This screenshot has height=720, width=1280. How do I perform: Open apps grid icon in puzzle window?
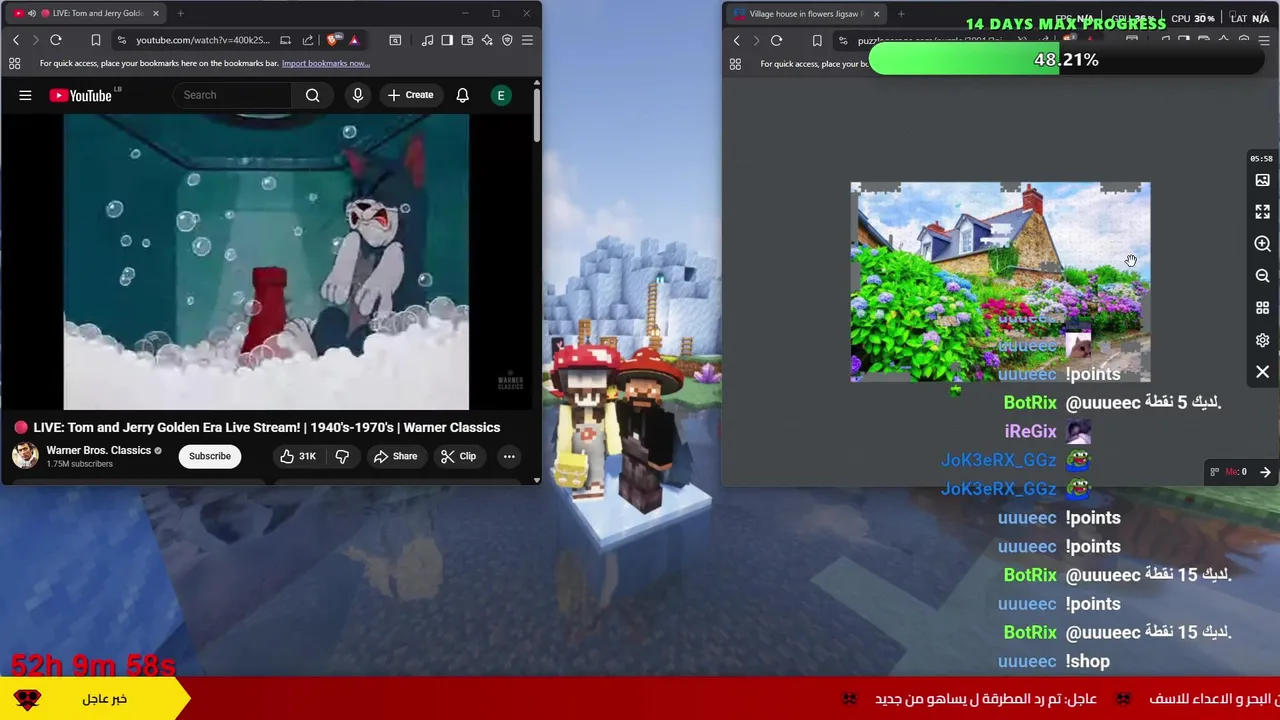pyautogui.click(x=735, y=64)
